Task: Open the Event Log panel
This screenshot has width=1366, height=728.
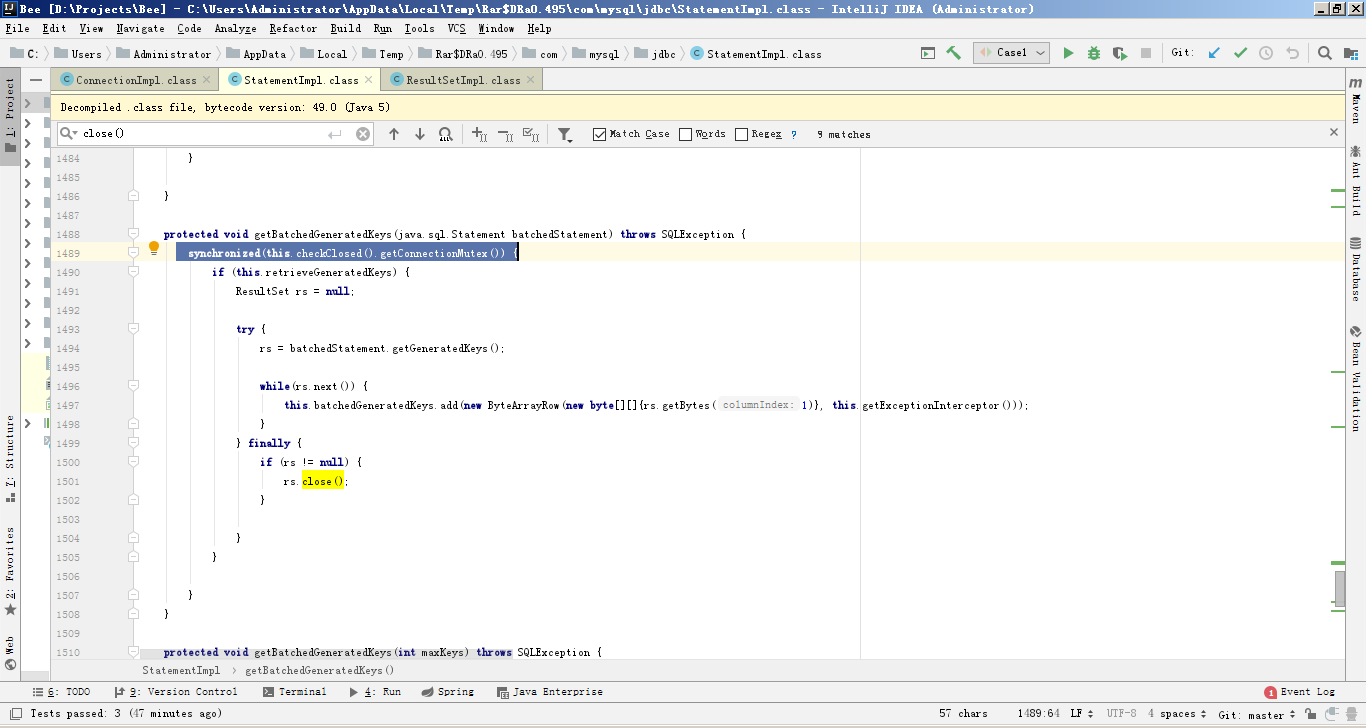Action: [1300, 692]
